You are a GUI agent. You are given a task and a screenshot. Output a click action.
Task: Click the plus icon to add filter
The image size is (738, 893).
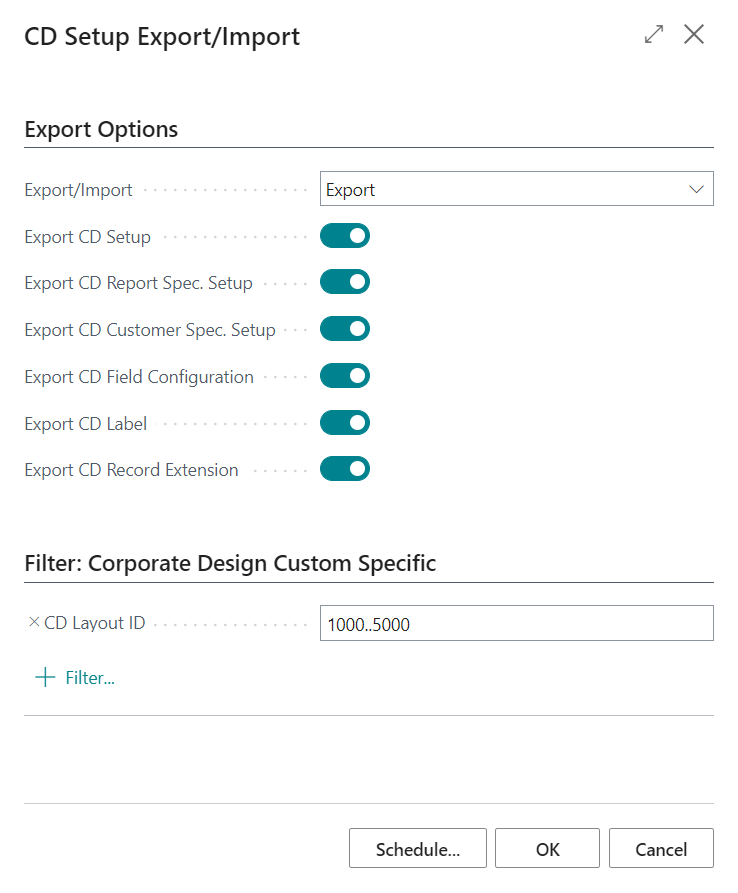(45, 677)
